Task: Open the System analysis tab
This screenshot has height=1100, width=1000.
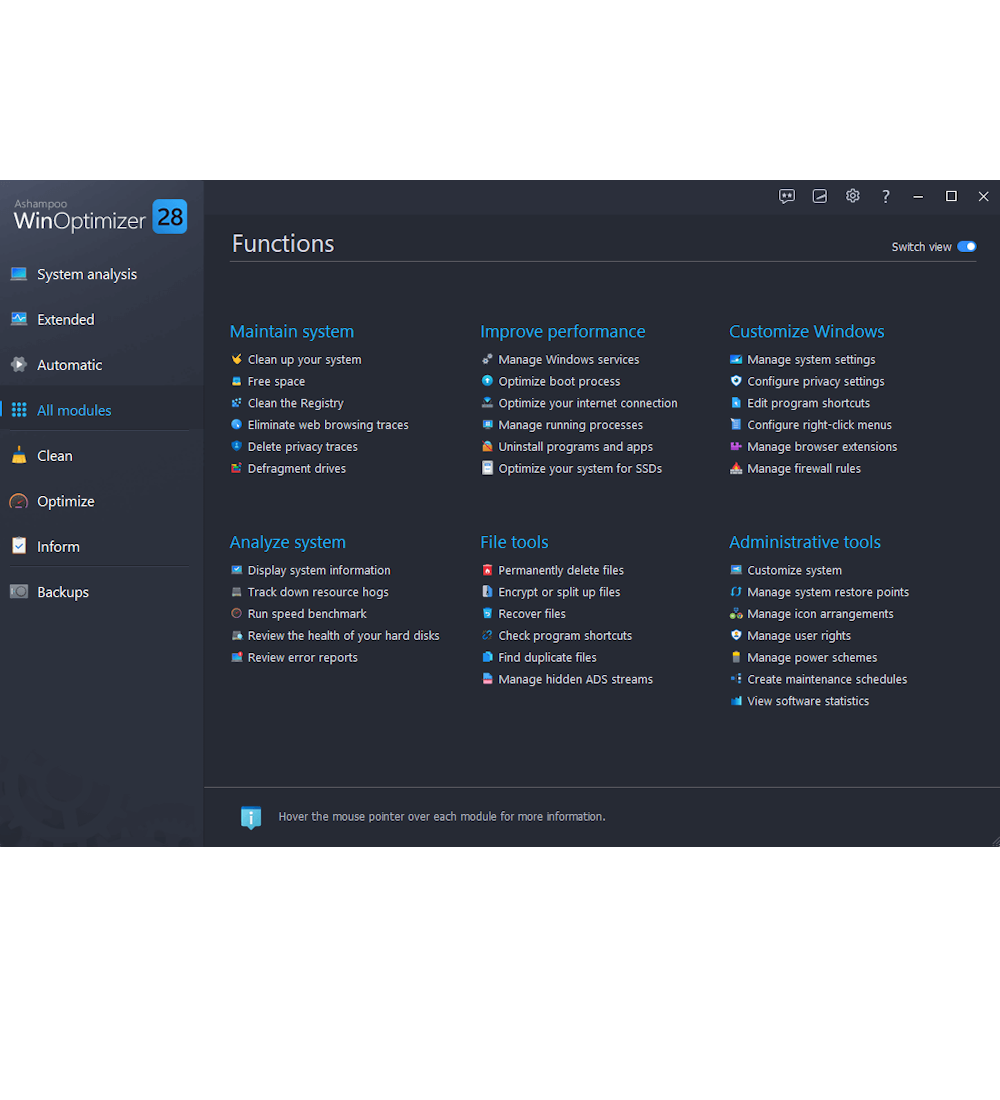Action: pos(86,274)
